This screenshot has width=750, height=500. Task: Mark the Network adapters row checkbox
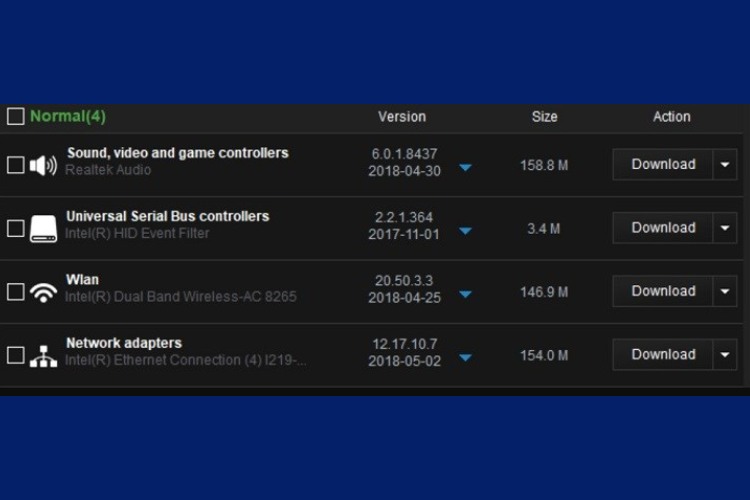coord(15,355)
